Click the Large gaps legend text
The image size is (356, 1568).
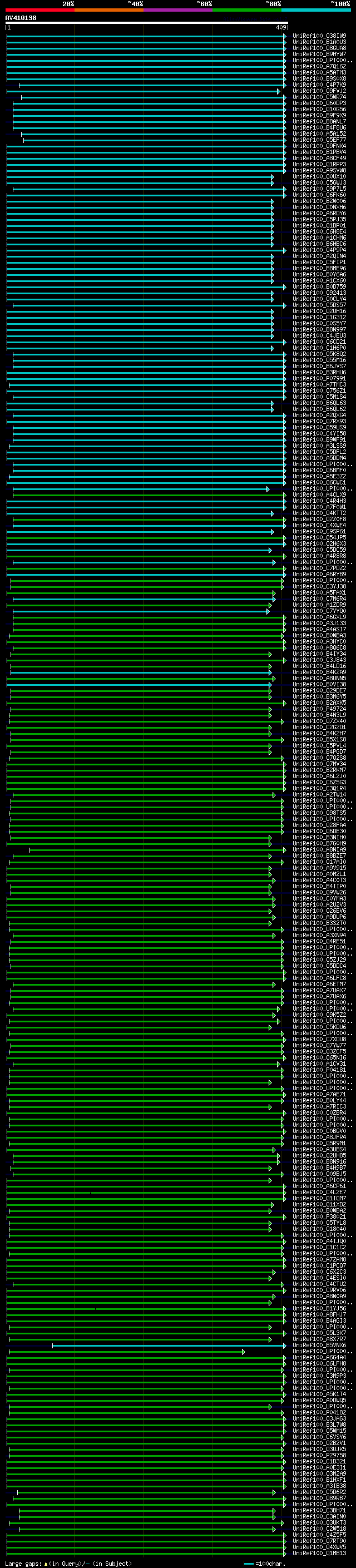point(68,1564)
